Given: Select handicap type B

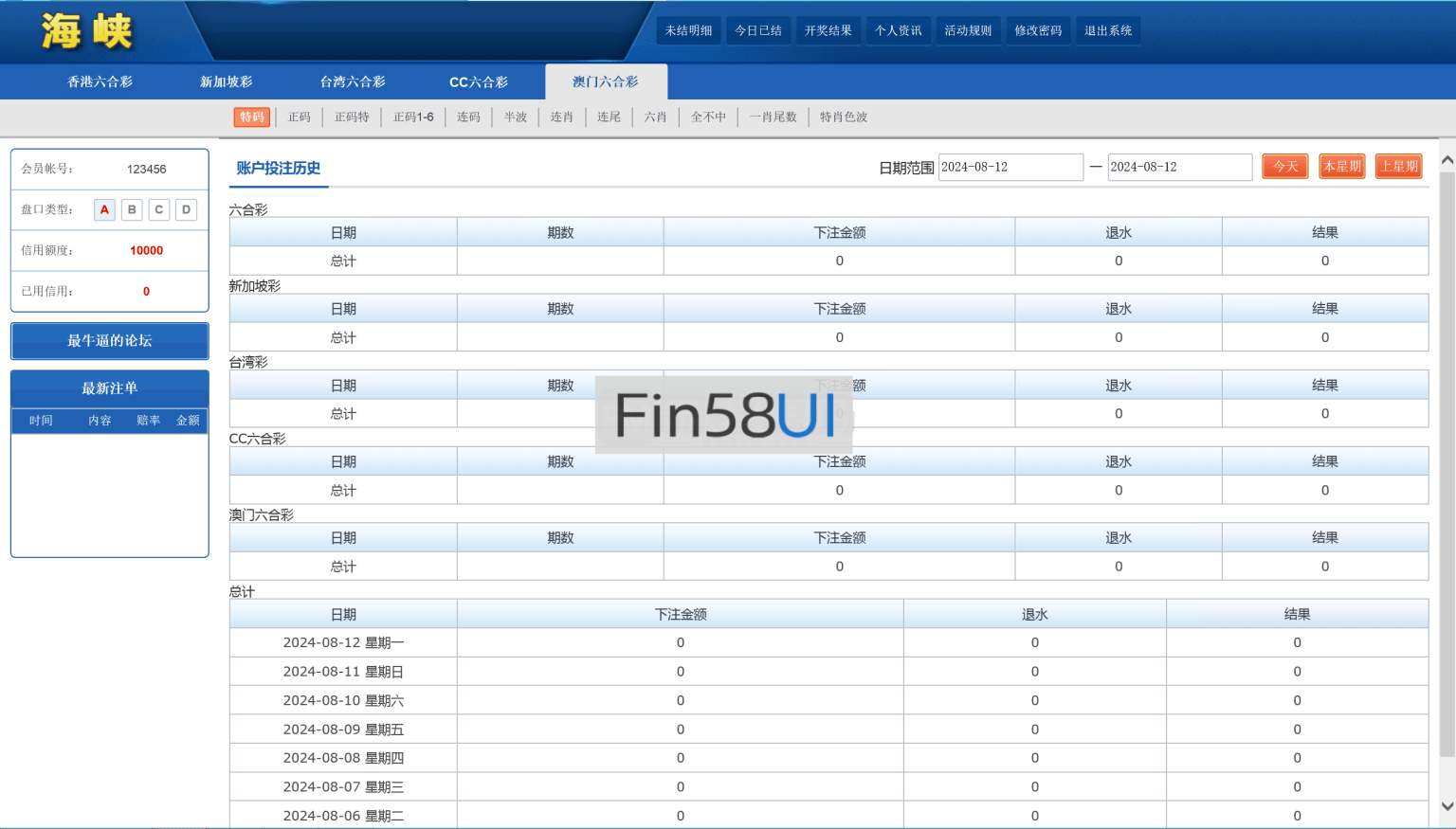Looking at the screenshot, I should tap(132, 209).
